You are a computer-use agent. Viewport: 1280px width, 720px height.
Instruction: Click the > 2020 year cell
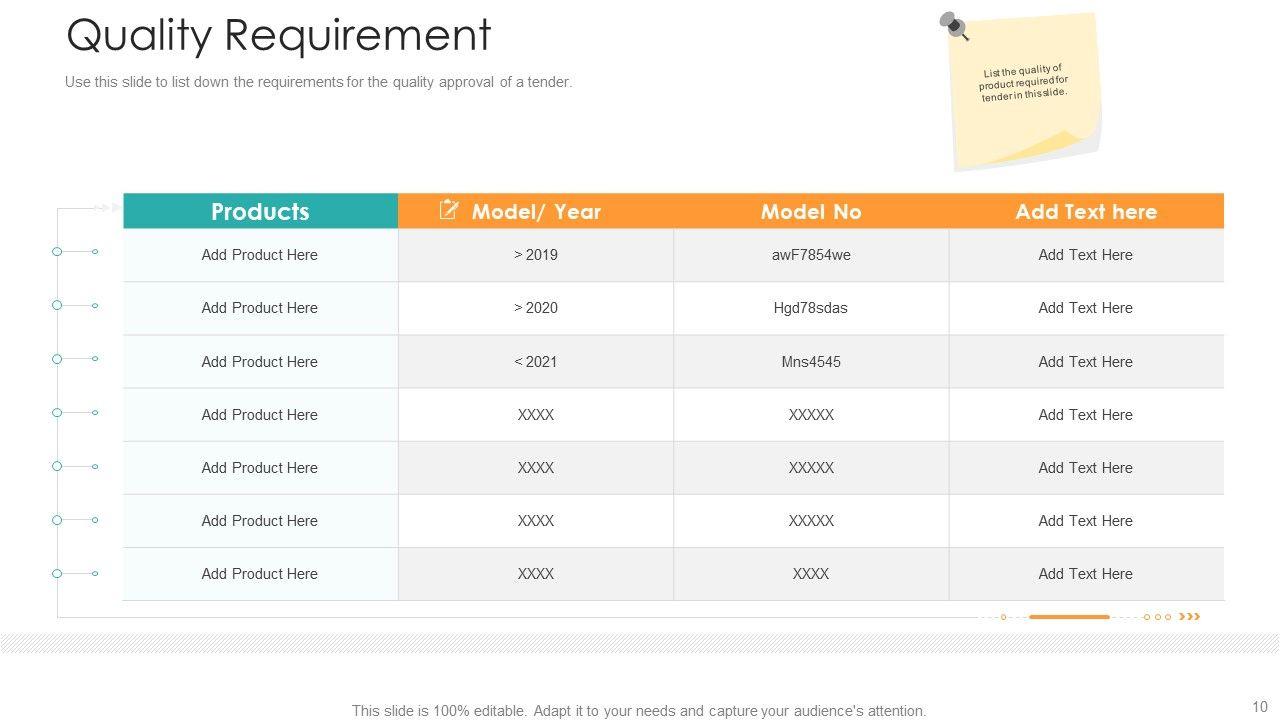535,308
